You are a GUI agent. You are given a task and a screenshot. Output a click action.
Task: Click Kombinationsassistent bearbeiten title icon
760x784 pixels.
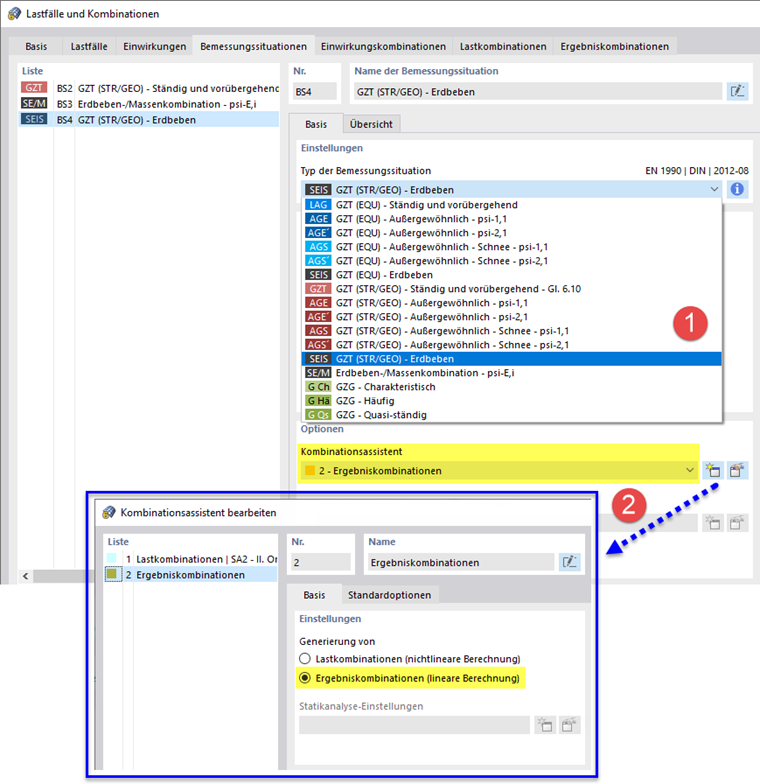click(108, 512)
